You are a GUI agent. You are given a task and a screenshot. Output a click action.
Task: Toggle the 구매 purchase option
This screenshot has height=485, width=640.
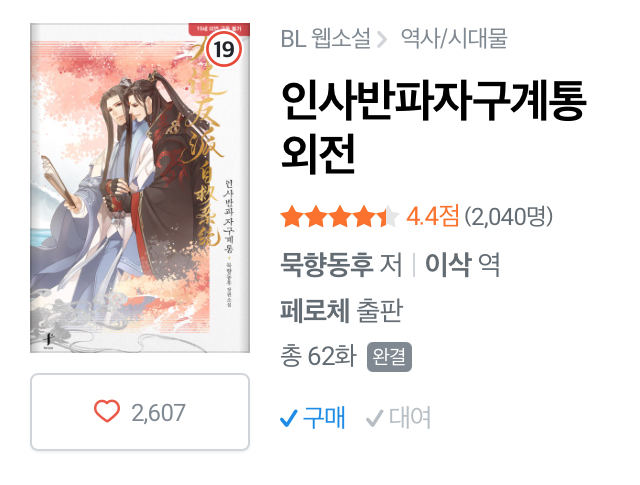313,418
